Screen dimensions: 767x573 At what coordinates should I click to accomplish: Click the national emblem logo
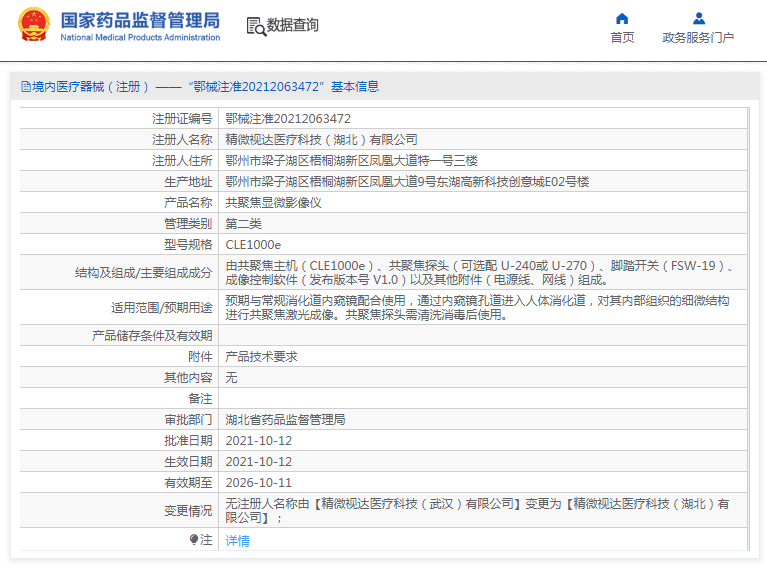pos(34,24)
